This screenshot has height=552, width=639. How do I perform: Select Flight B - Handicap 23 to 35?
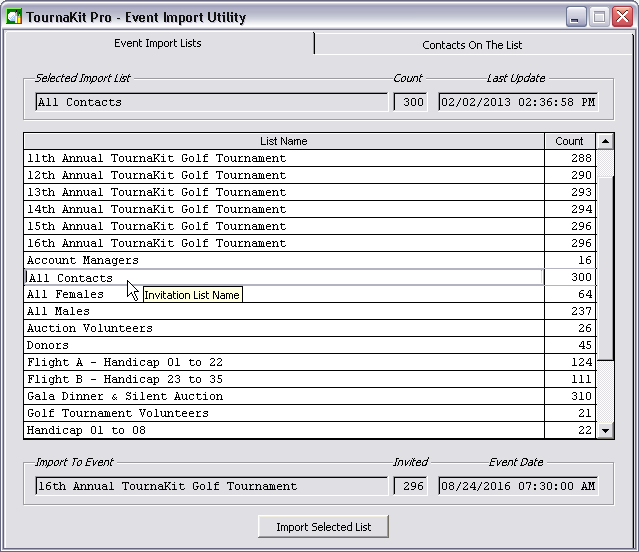click(x=284, y=379)
